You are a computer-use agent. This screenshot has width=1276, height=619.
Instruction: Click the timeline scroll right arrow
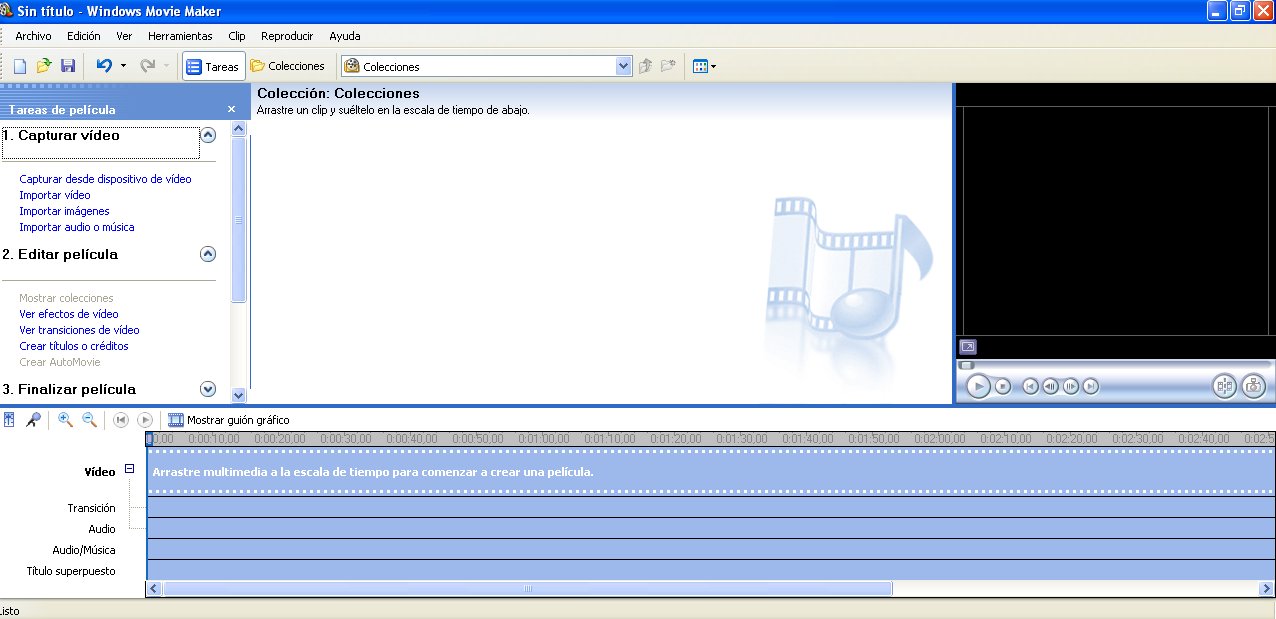point(1268,589)
